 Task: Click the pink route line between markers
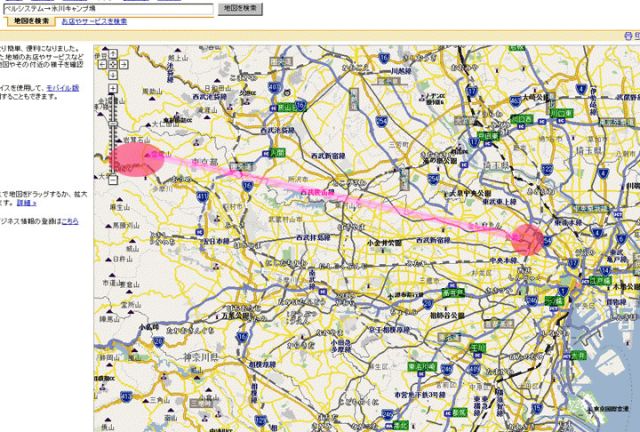tap(330, 195)
